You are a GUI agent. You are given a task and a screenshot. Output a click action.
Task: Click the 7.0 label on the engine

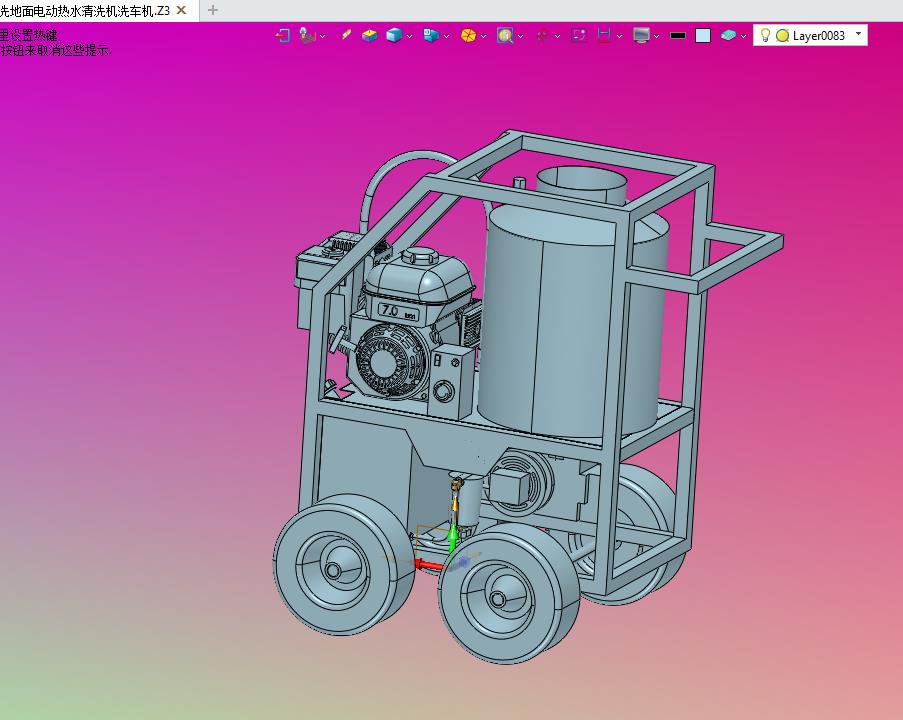pyautogui.click(x=390, y=310)
